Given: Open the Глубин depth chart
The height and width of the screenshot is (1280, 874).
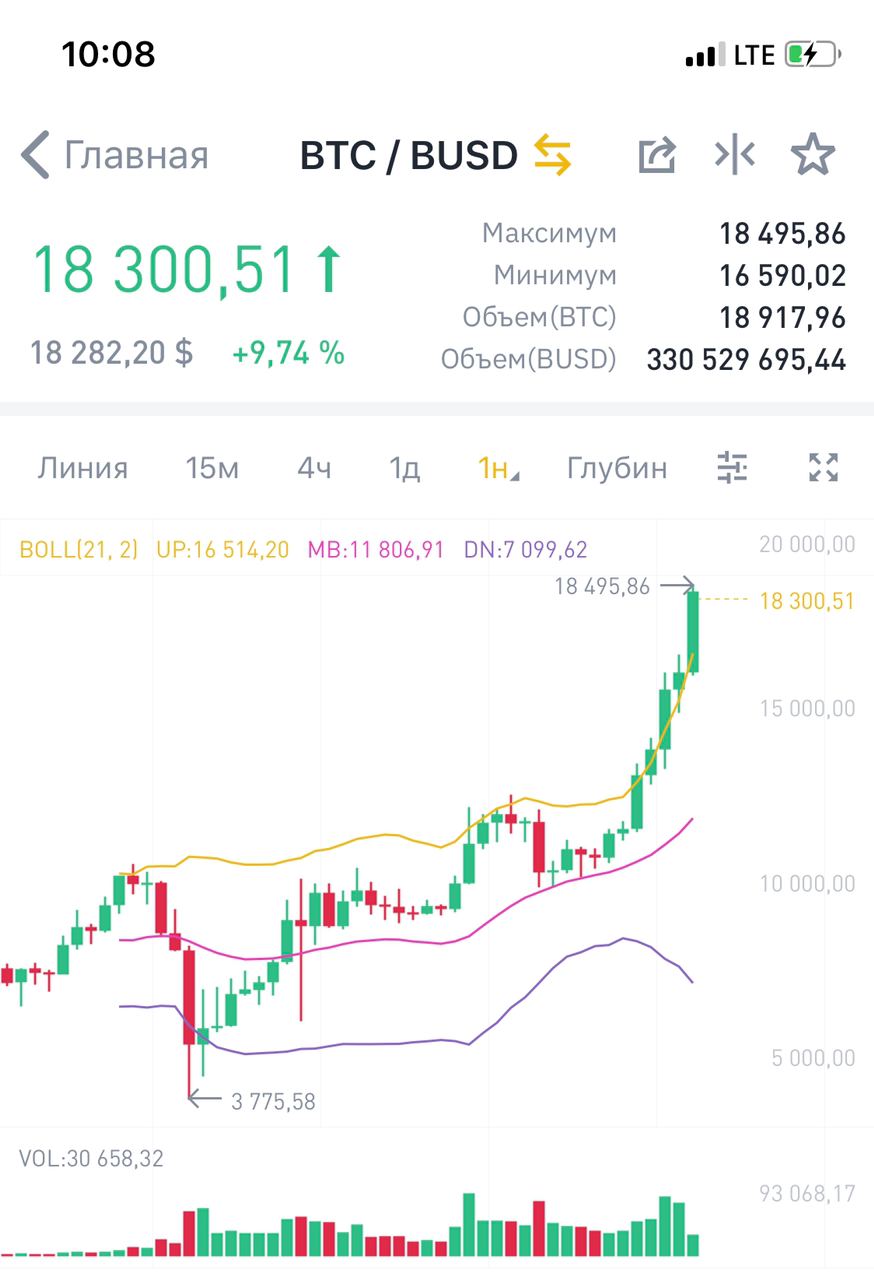Looking at the screenshot, I should [616, 468].
